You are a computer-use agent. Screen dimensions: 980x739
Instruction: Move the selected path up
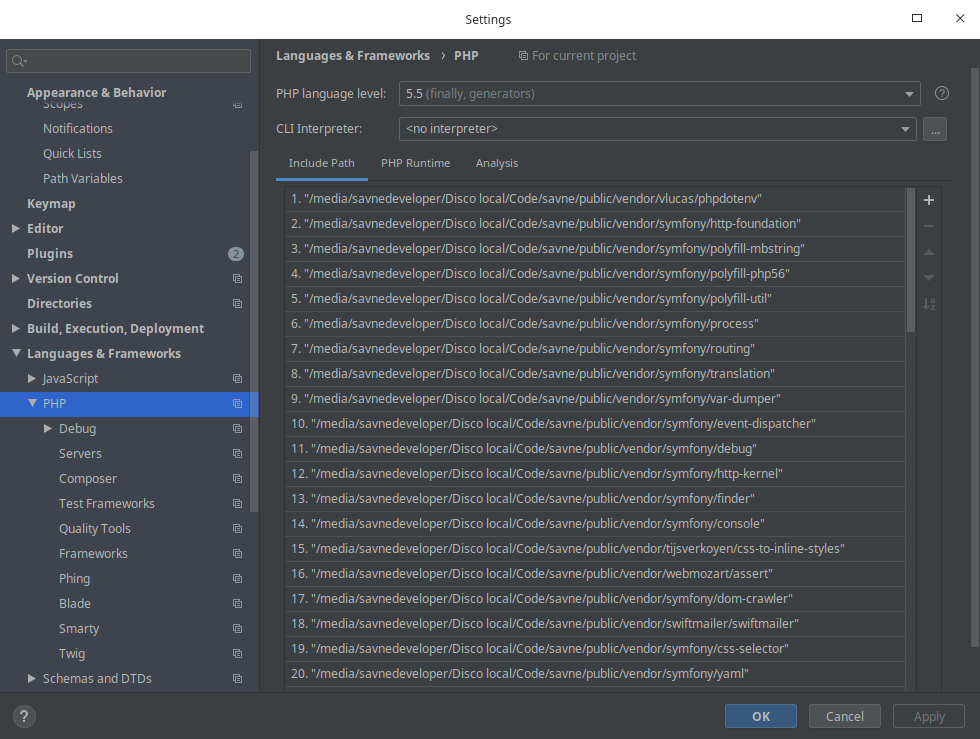tap(928, 252)
